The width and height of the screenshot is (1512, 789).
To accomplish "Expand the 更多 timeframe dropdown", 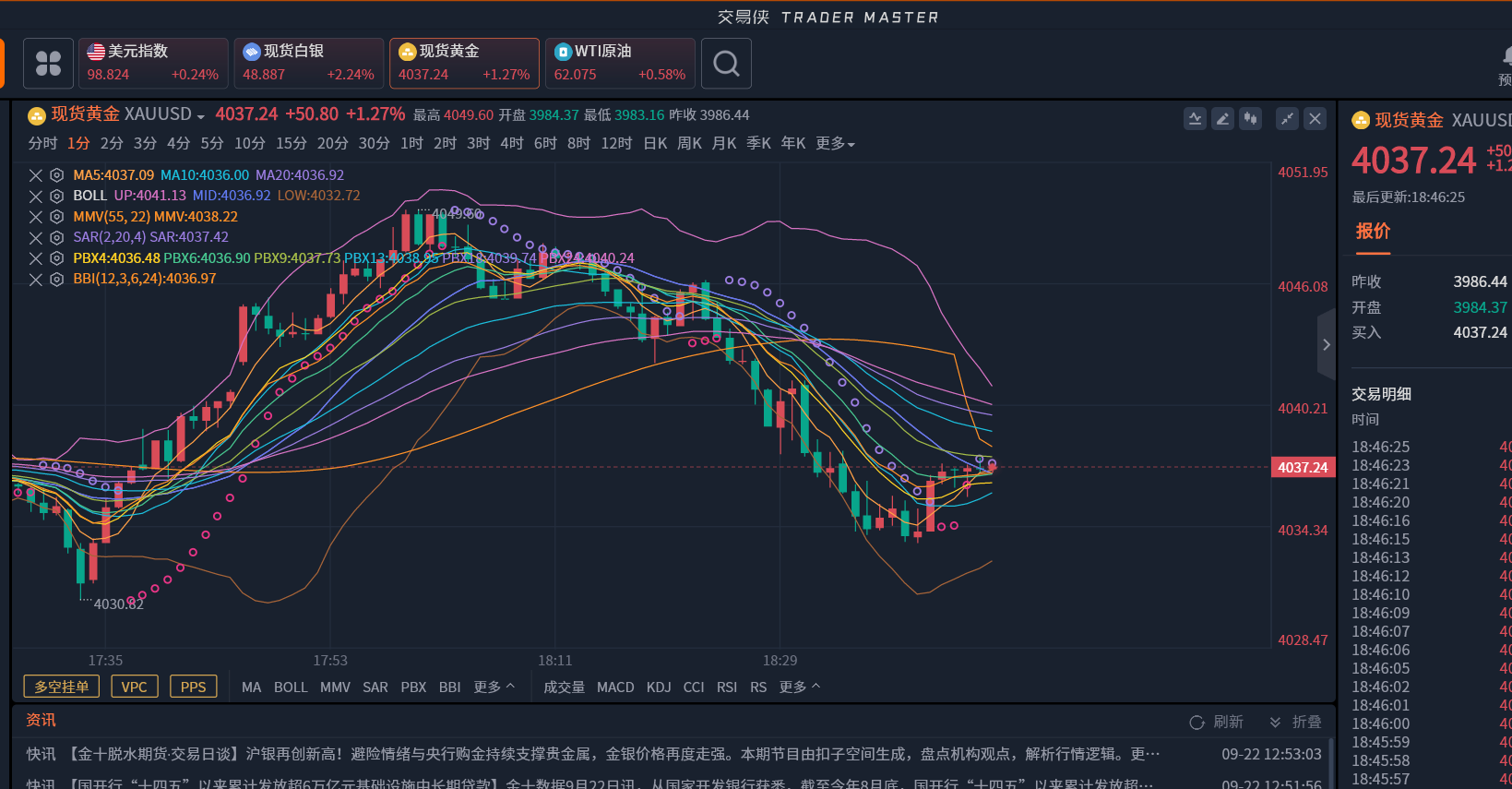I will [835, 144].
